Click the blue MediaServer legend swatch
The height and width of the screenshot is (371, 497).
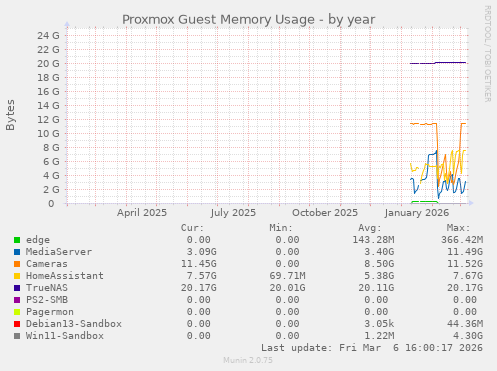coord(17,252)
